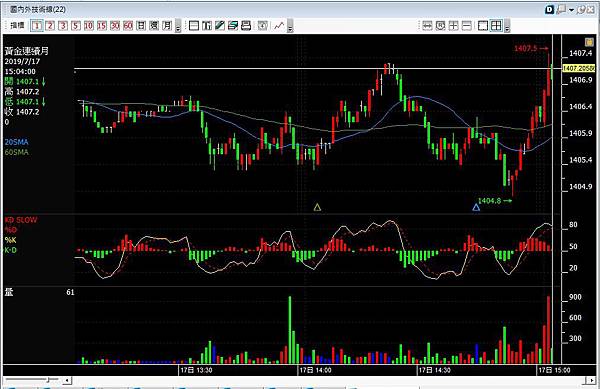Click the %K legend label

[10, 240]
